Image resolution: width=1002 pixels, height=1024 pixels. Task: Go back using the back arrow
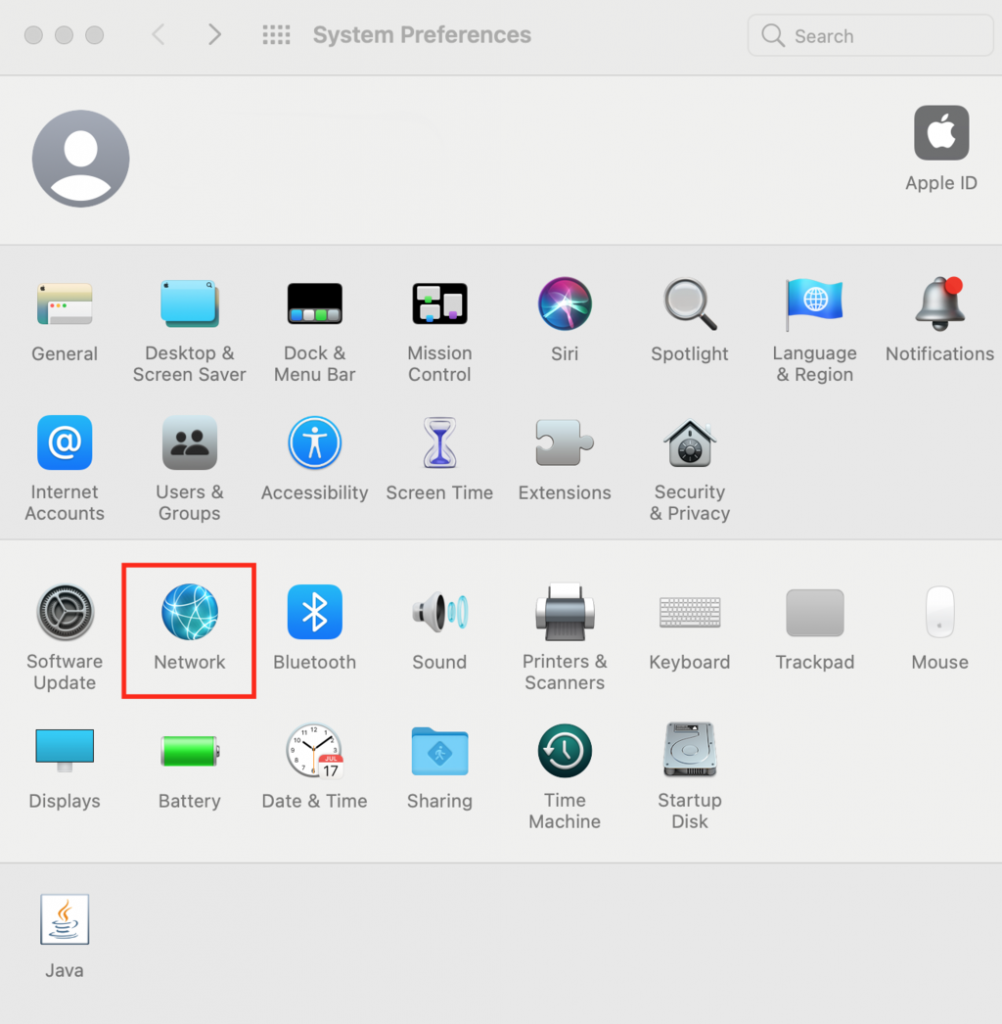(158, 34)
